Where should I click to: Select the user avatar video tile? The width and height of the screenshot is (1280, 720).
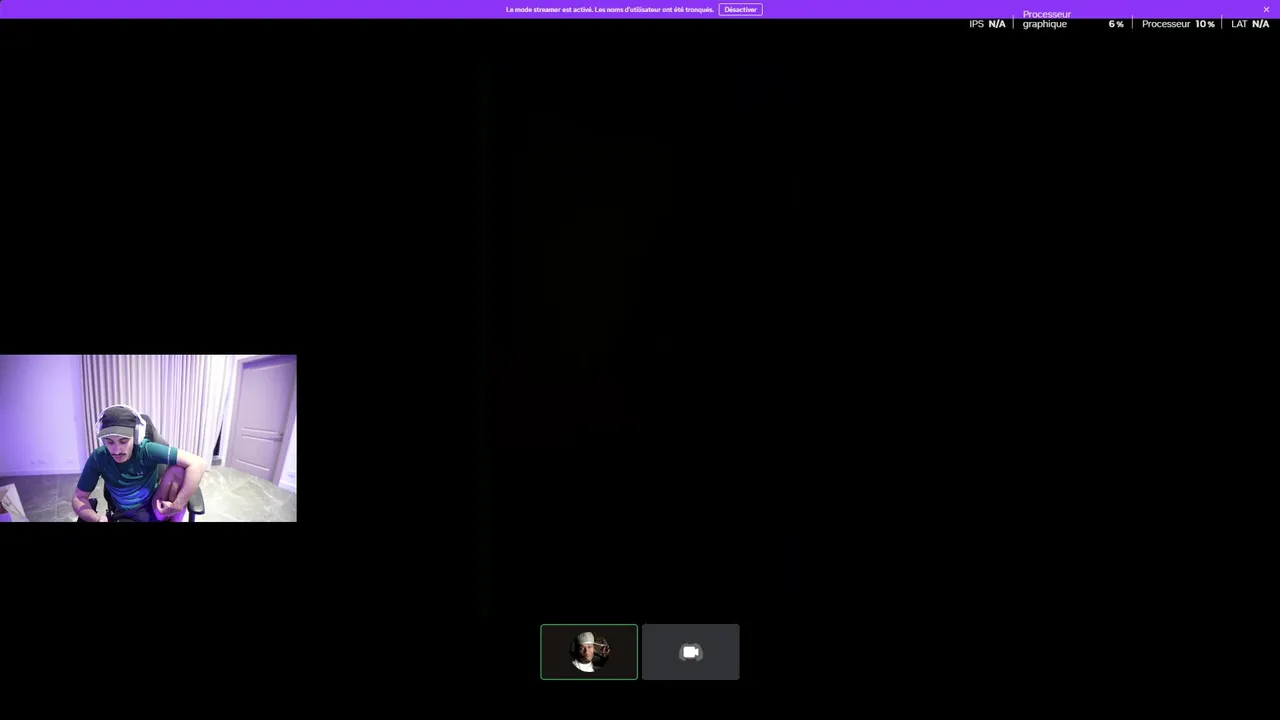(x=589, y=652)
